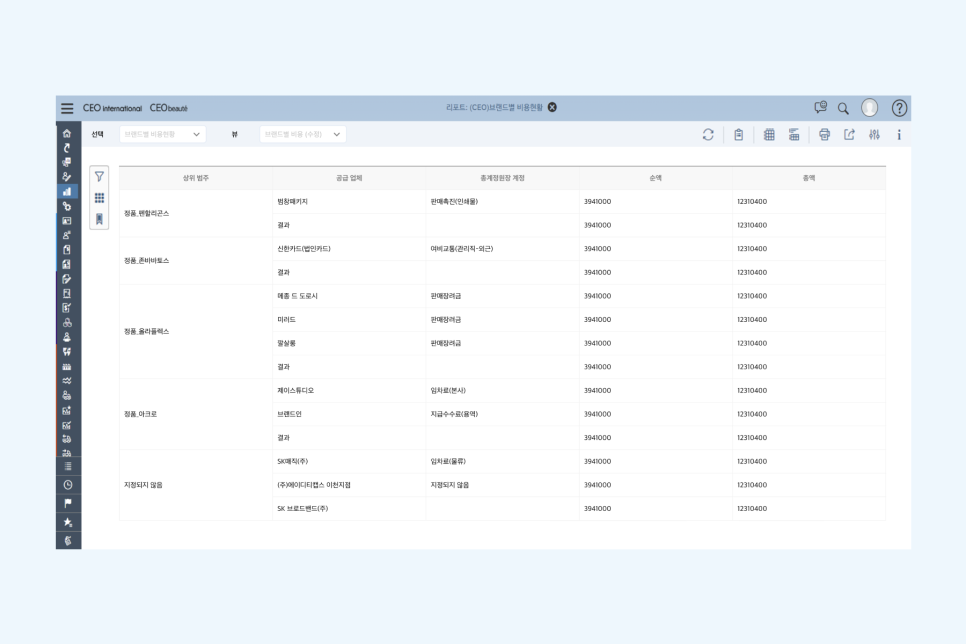This screenshot has width=966, height=644.
Task: Click the waves sidebar icon
Action: tap(67, 381)
